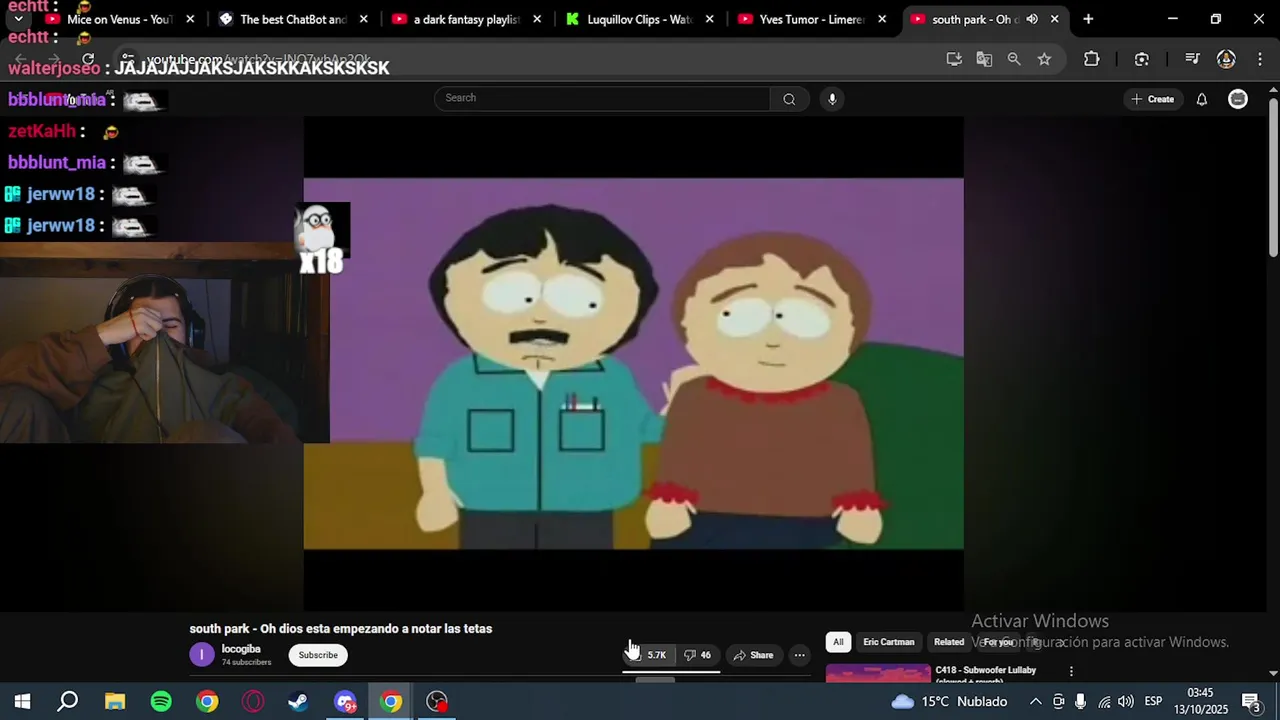Open Opera GX from taskbar
This screenshot has height=720, width=1280.
coord(253,702)
